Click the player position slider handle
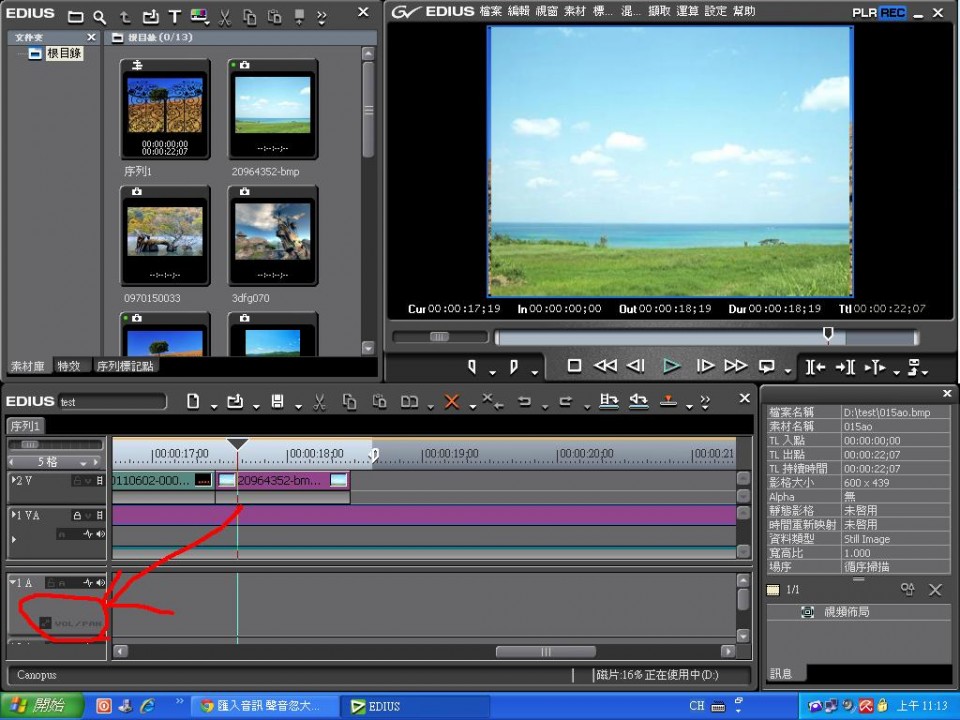960x720 pixels. click(827, 334)
